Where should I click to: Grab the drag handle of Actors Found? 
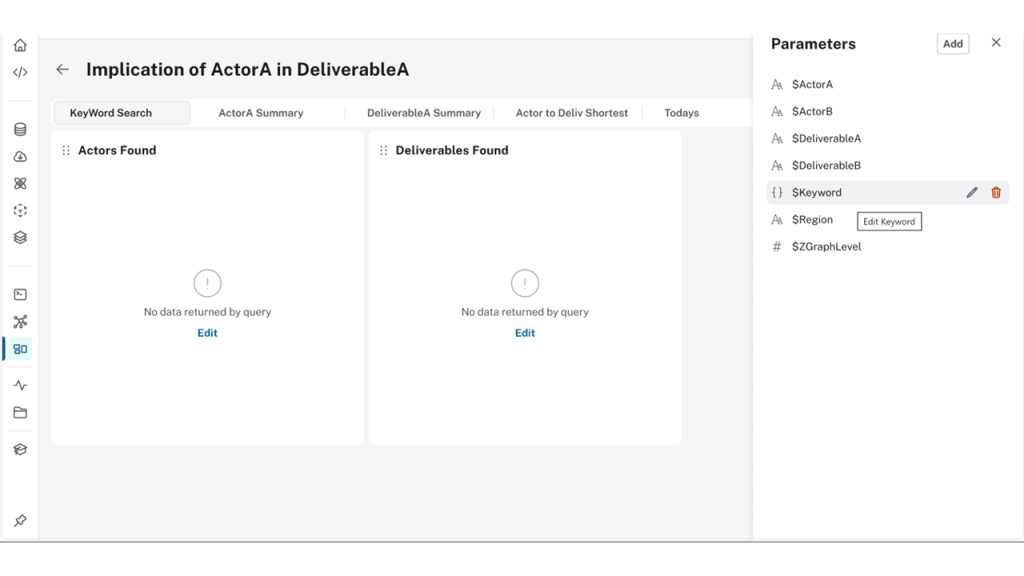point(66,151)
